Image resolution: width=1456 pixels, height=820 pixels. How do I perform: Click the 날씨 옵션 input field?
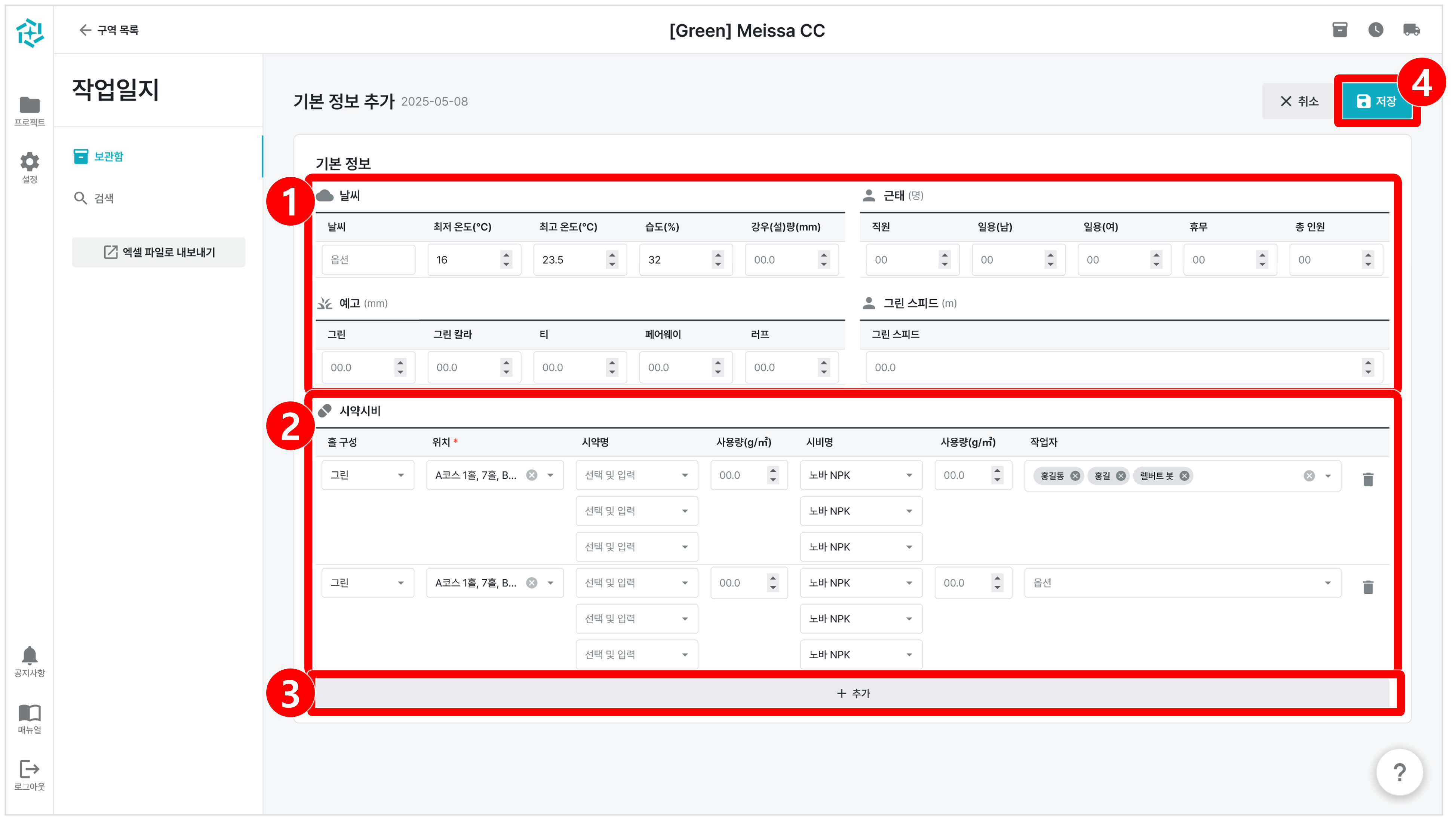tap(368, 260)
